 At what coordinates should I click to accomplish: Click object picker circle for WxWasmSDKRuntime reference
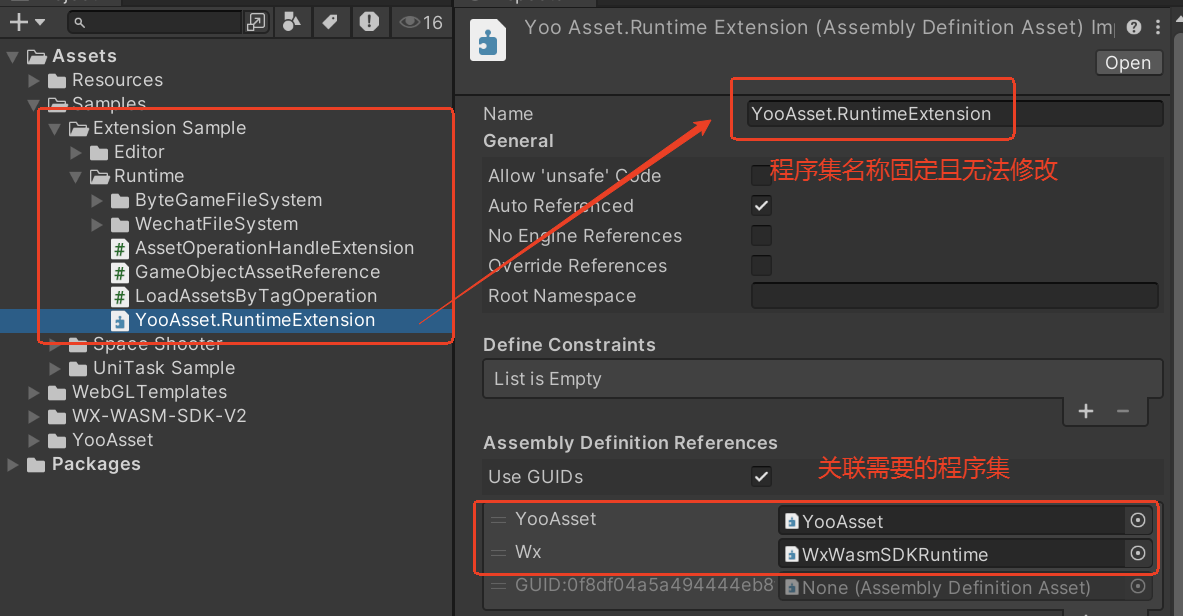click(1138, 553)
